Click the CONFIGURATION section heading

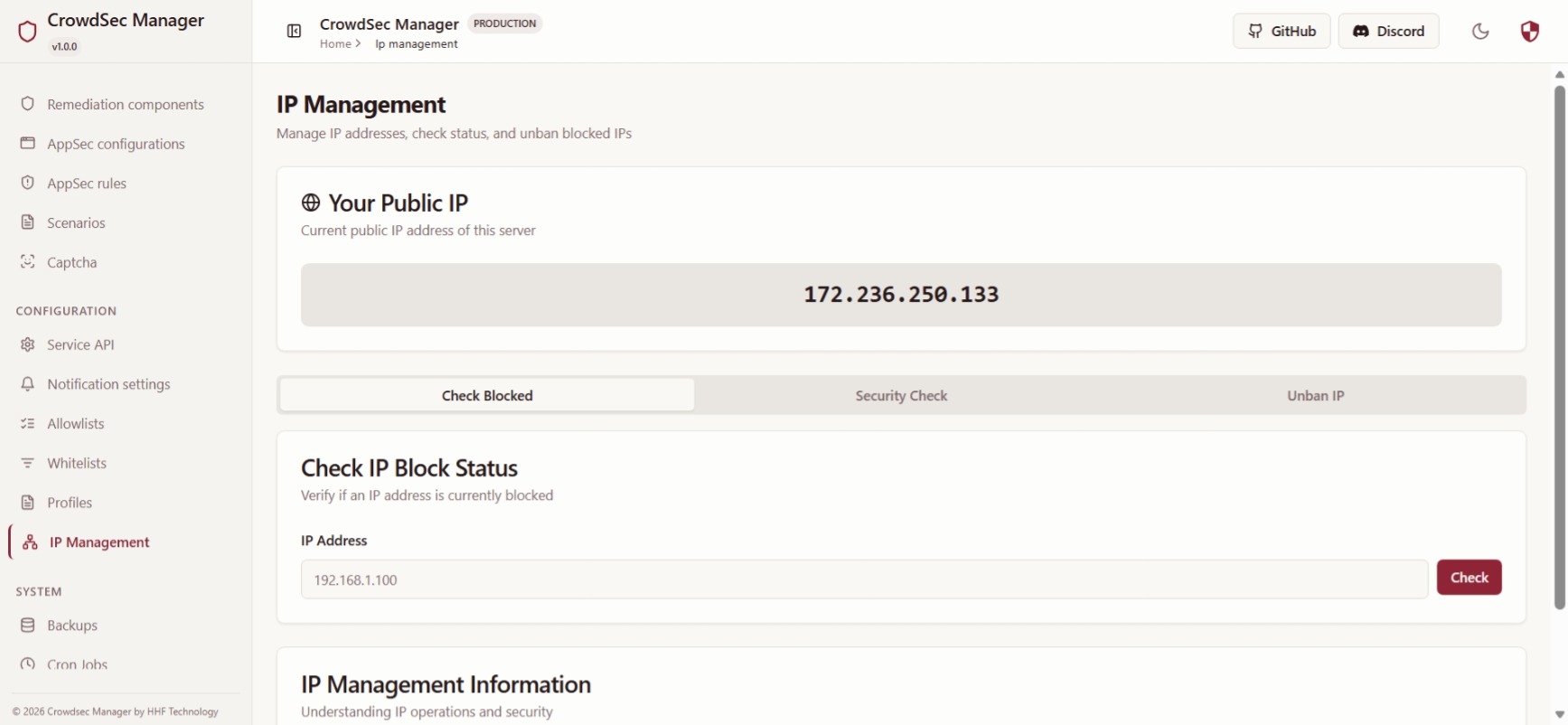coord(66,311)
